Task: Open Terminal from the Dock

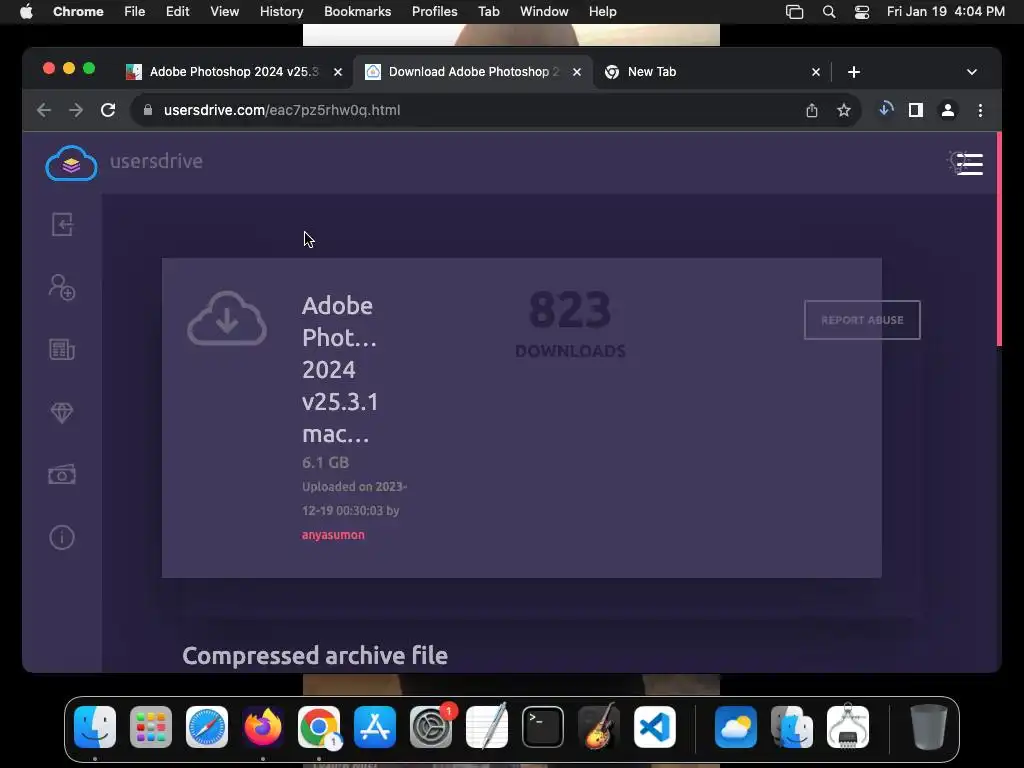Action: coord(543,727)
